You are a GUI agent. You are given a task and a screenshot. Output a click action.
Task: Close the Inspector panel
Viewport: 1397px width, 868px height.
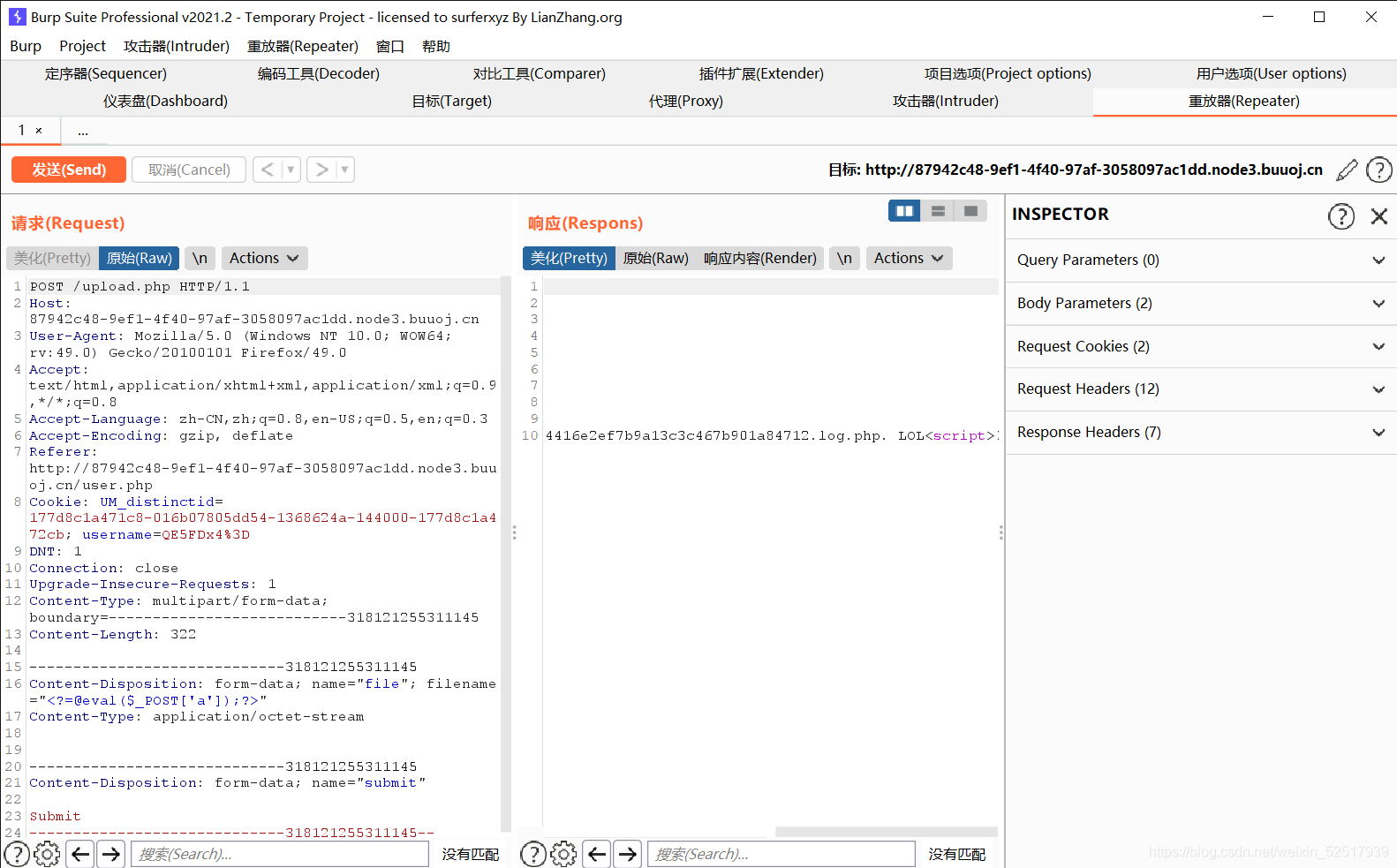coord(1378,215)
